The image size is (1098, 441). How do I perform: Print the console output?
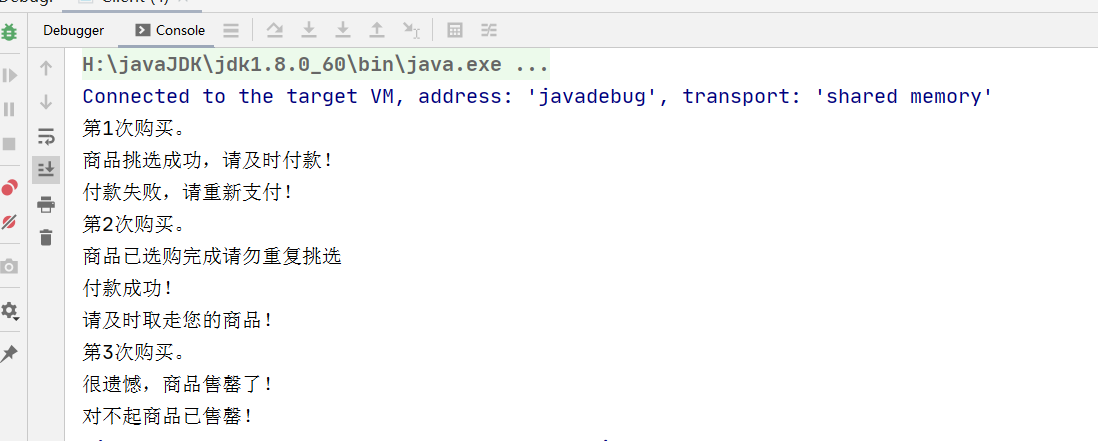pos(46,204)
